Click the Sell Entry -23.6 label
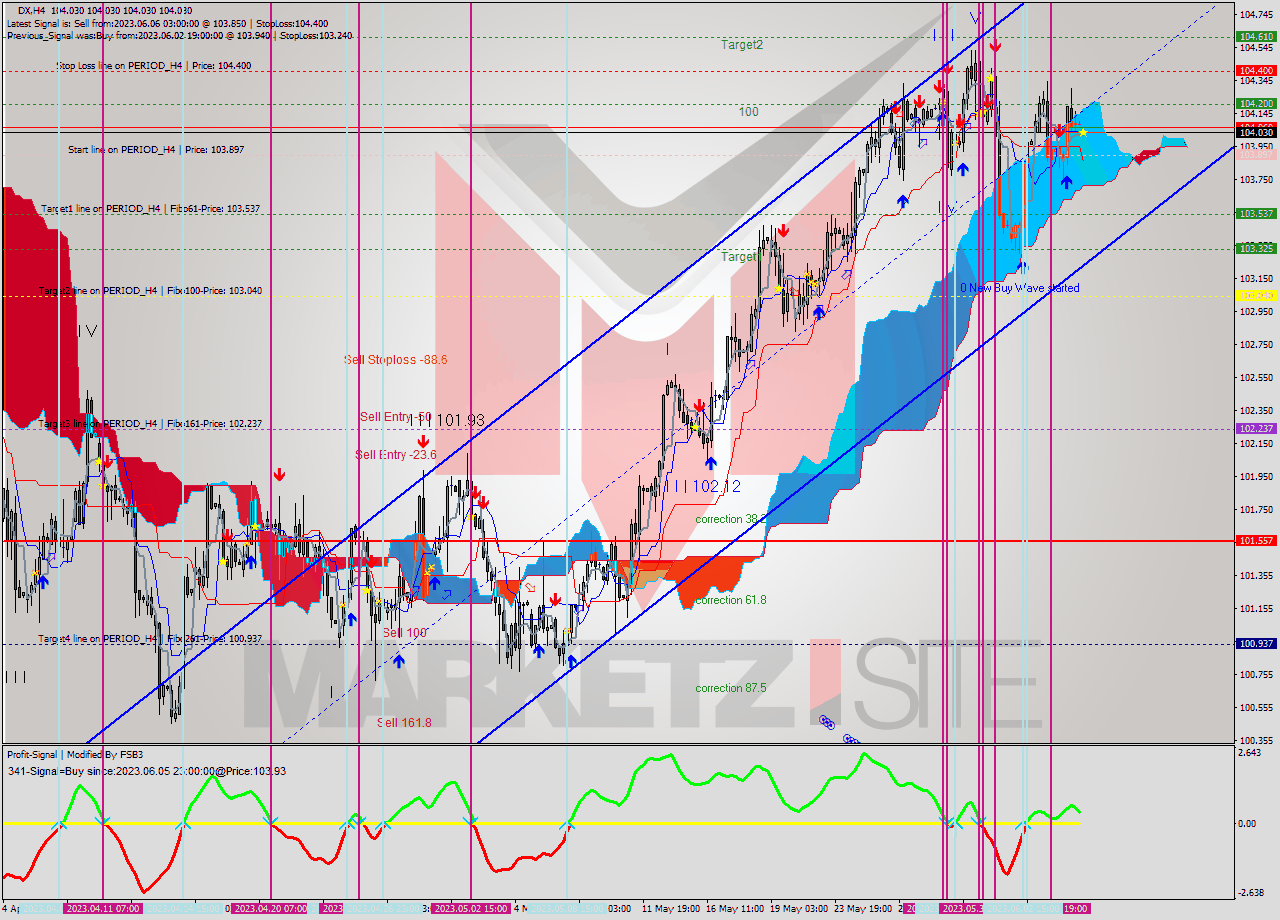 pos(395,454)
